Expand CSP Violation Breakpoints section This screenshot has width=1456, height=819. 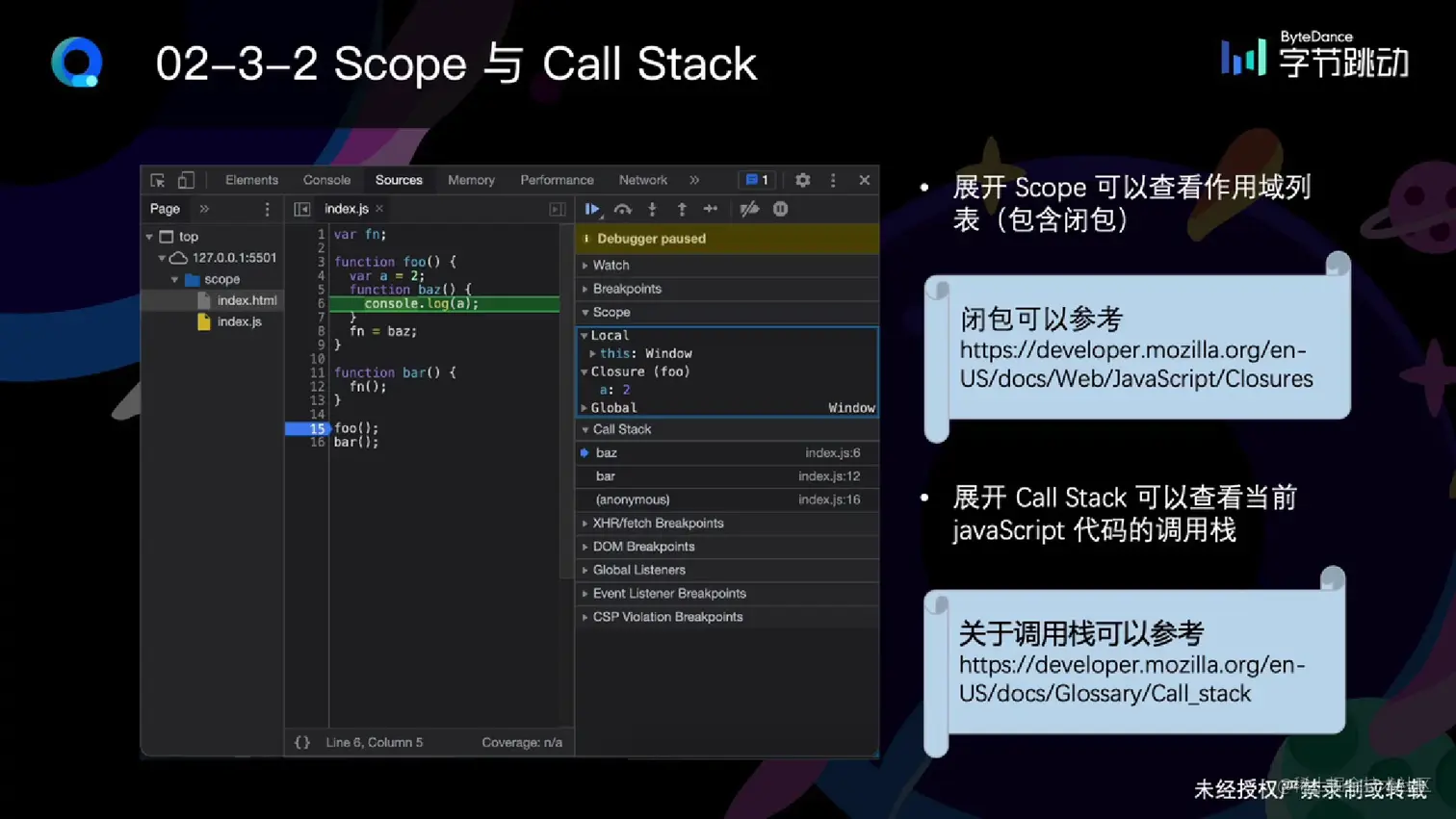(x=727, y=617)
